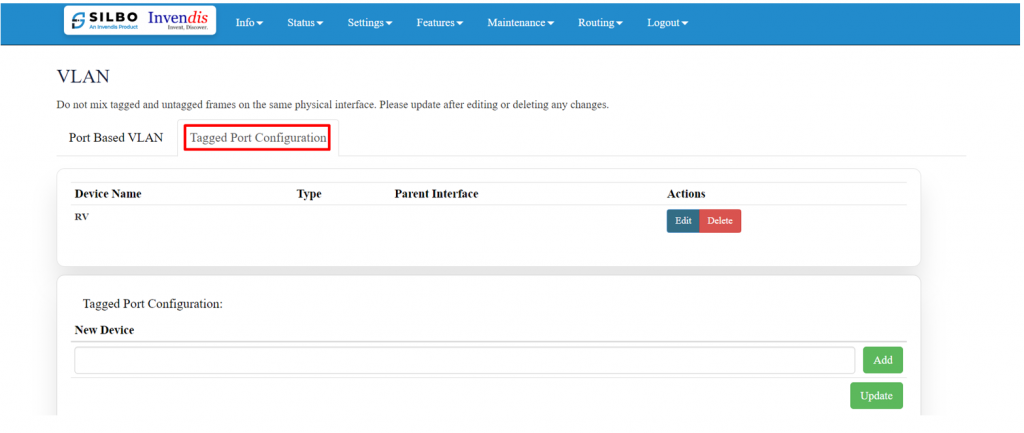This screenshot has height=433, width=1024.
Task: Click the Update button
Action: (x=876, y=396)
